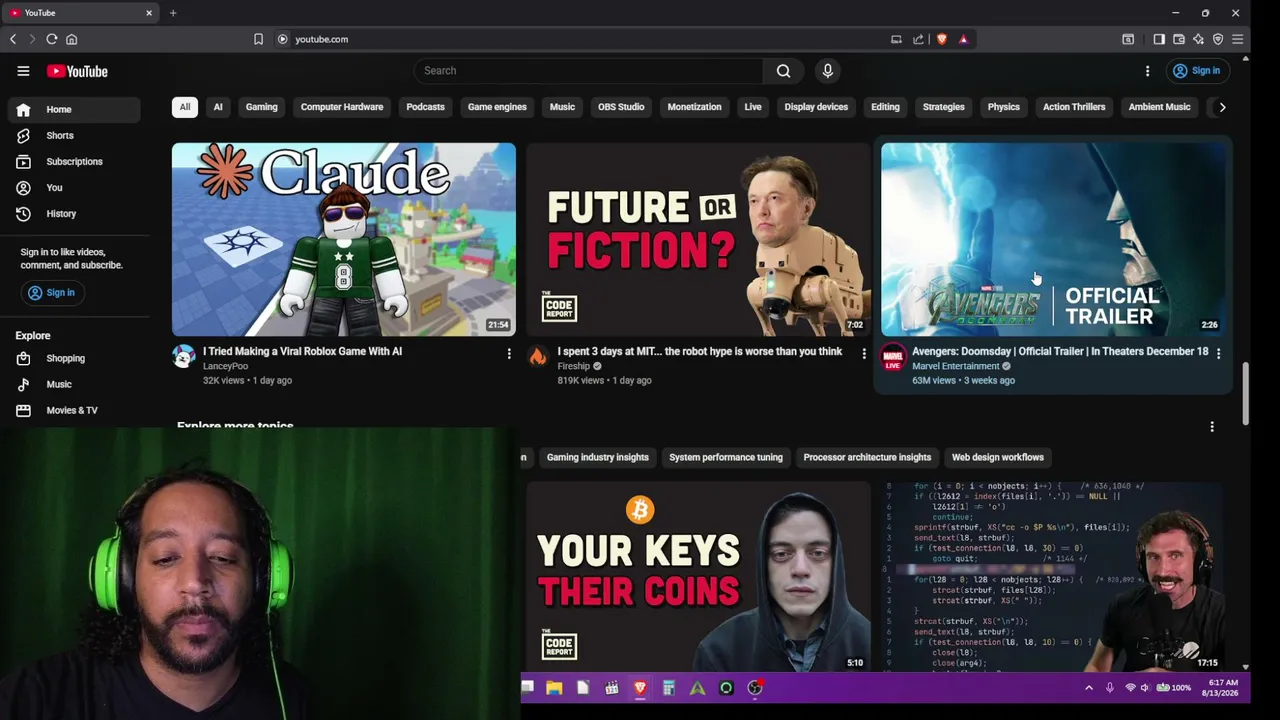Open the Brave Rewards triangle icon
Image resolution: width=1280 pixels, height=720 pixels.
coord(963,39)
